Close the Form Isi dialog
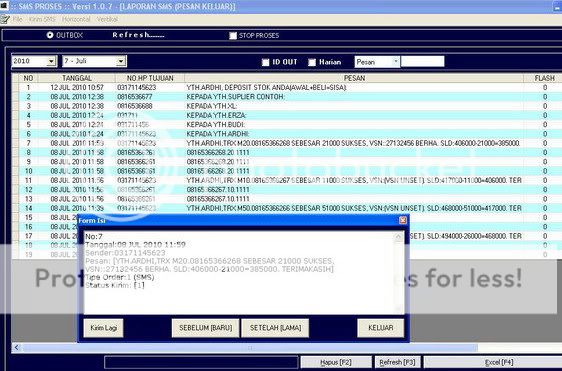The width and height of the screenshot is (562, 371). (403, 220)
